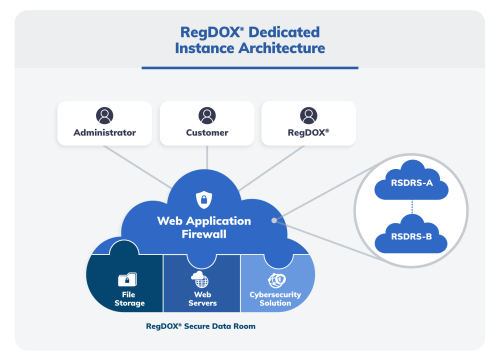500x364 pixels.
Task: Click the shield lock firewall icon
Action: pyautogui.click(x=204, y=200)
